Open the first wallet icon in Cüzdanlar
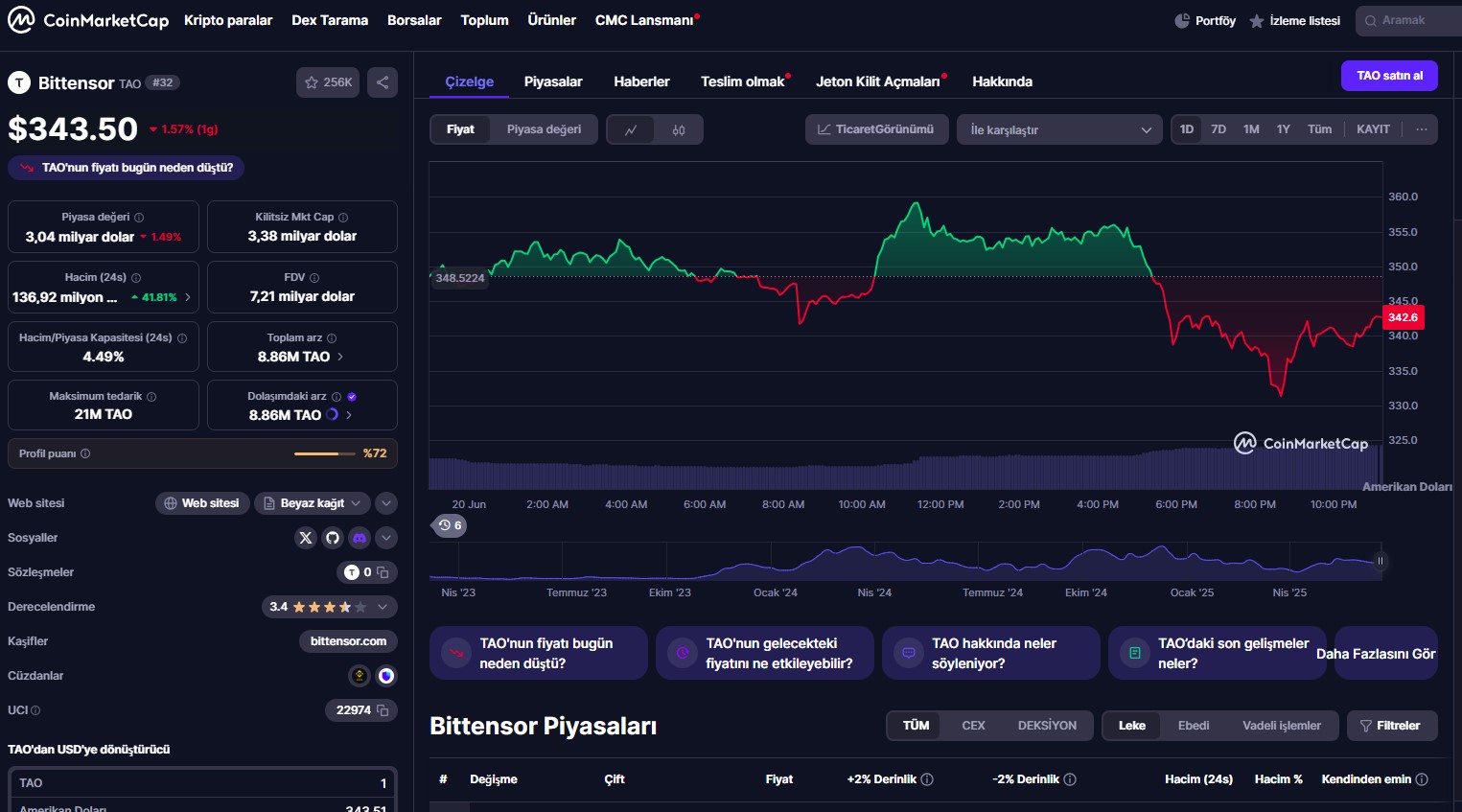 point(360,676)
